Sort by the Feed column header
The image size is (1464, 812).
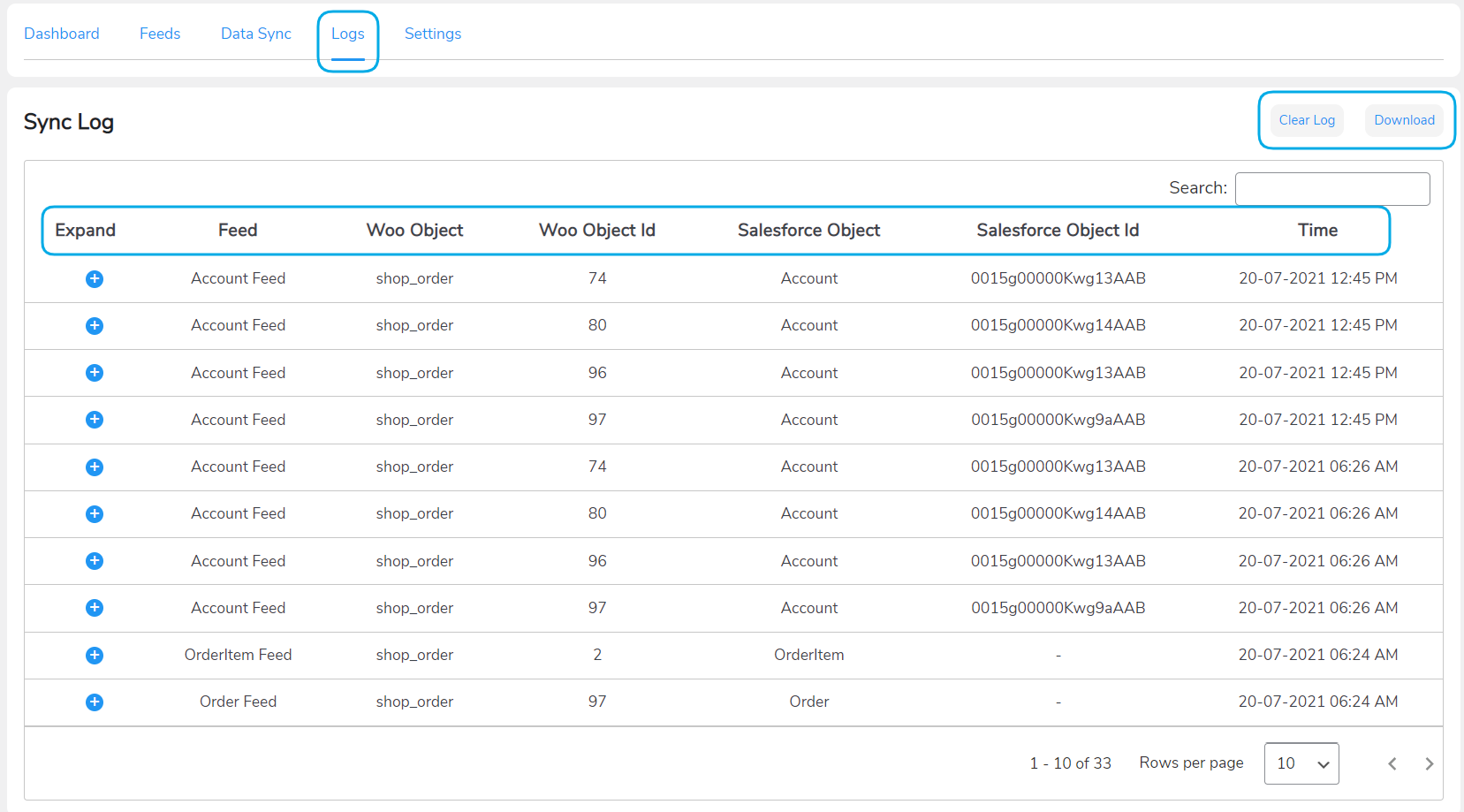click(238, 231)
